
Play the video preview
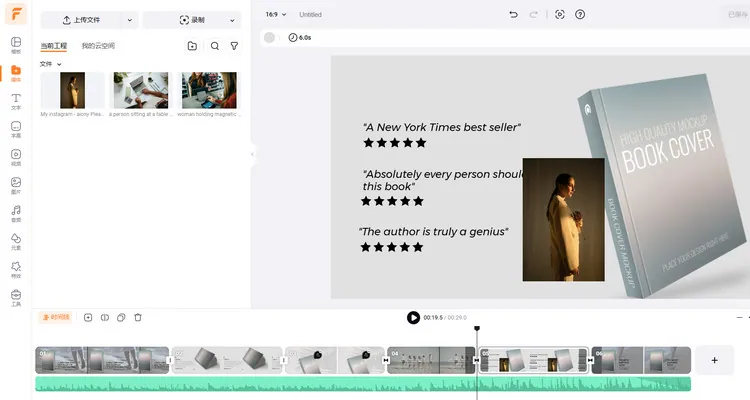tap(413, 317)
